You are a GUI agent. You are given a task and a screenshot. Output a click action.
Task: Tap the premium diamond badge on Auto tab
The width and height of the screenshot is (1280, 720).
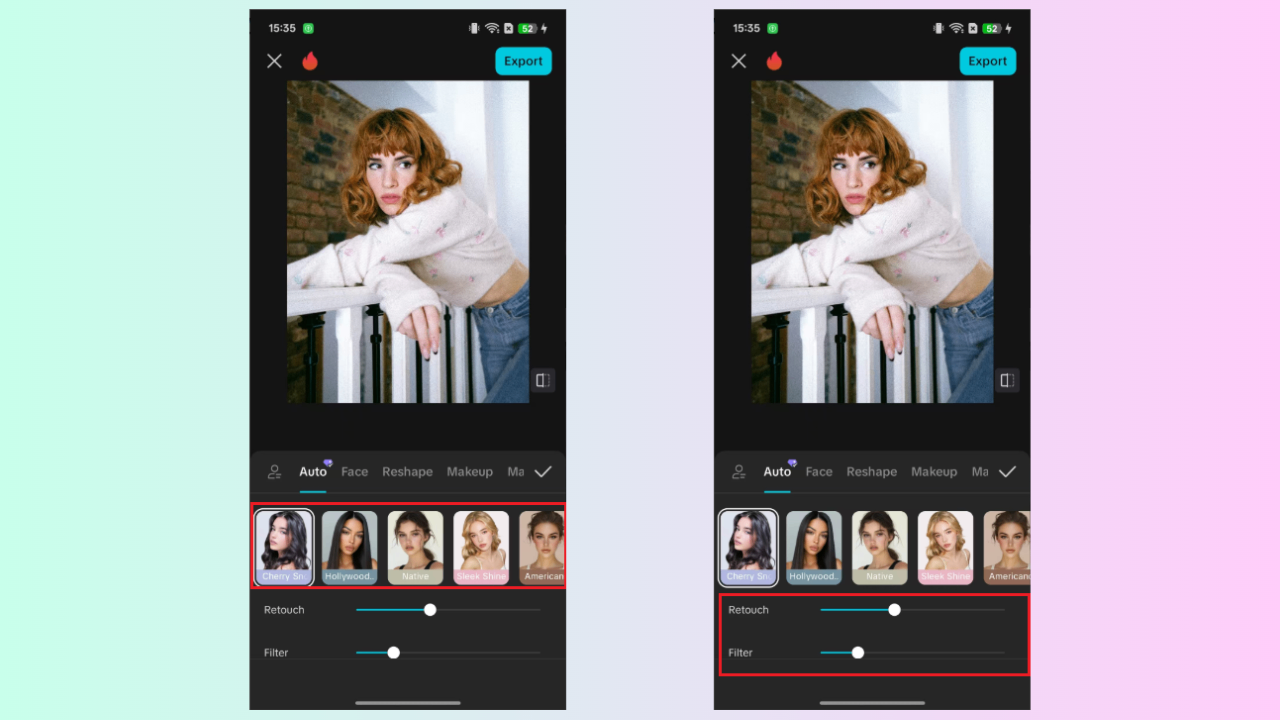pos(327,462)
